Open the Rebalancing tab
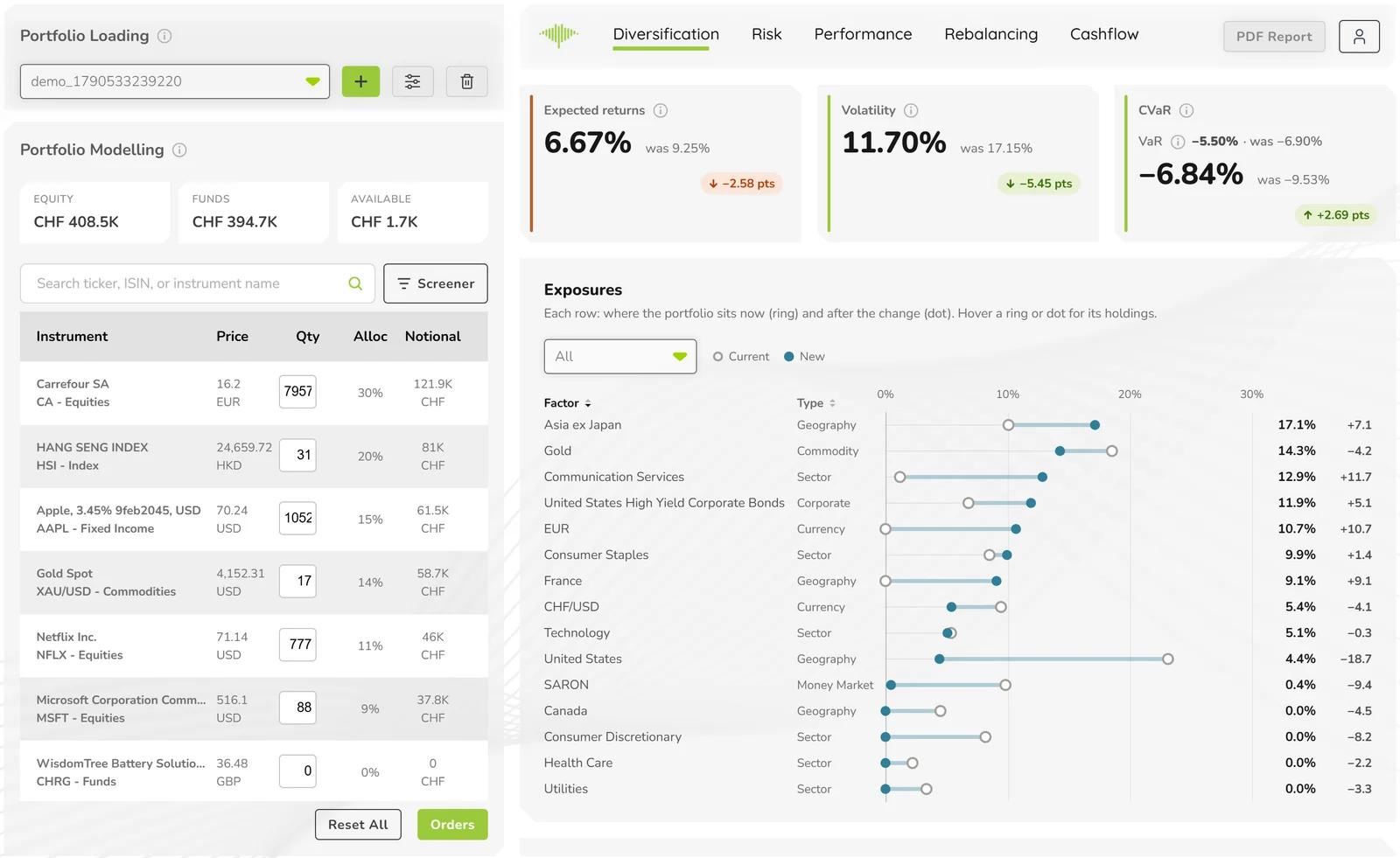Viewport: 1400px width, 858px height. click(x=990, y=34)
